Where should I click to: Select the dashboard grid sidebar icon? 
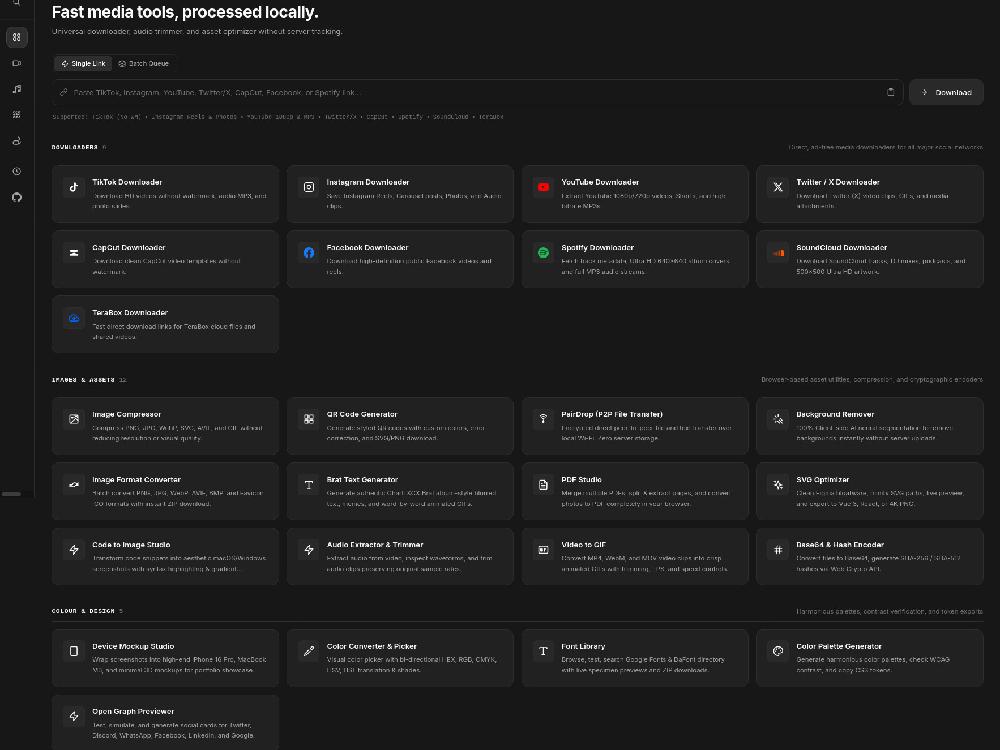pyautogui.click(x=17, y=37)
